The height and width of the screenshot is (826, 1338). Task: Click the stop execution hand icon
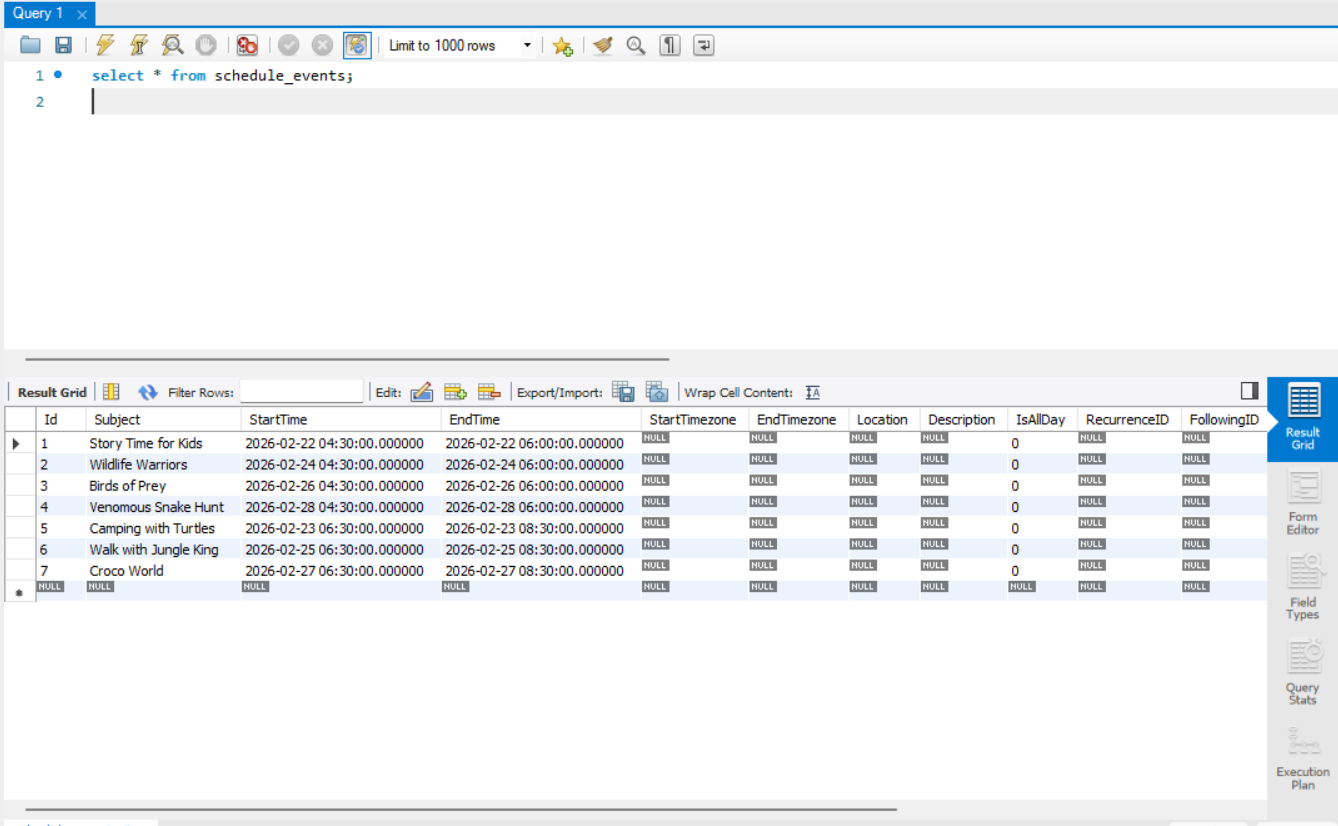click(x=206, y=45)
